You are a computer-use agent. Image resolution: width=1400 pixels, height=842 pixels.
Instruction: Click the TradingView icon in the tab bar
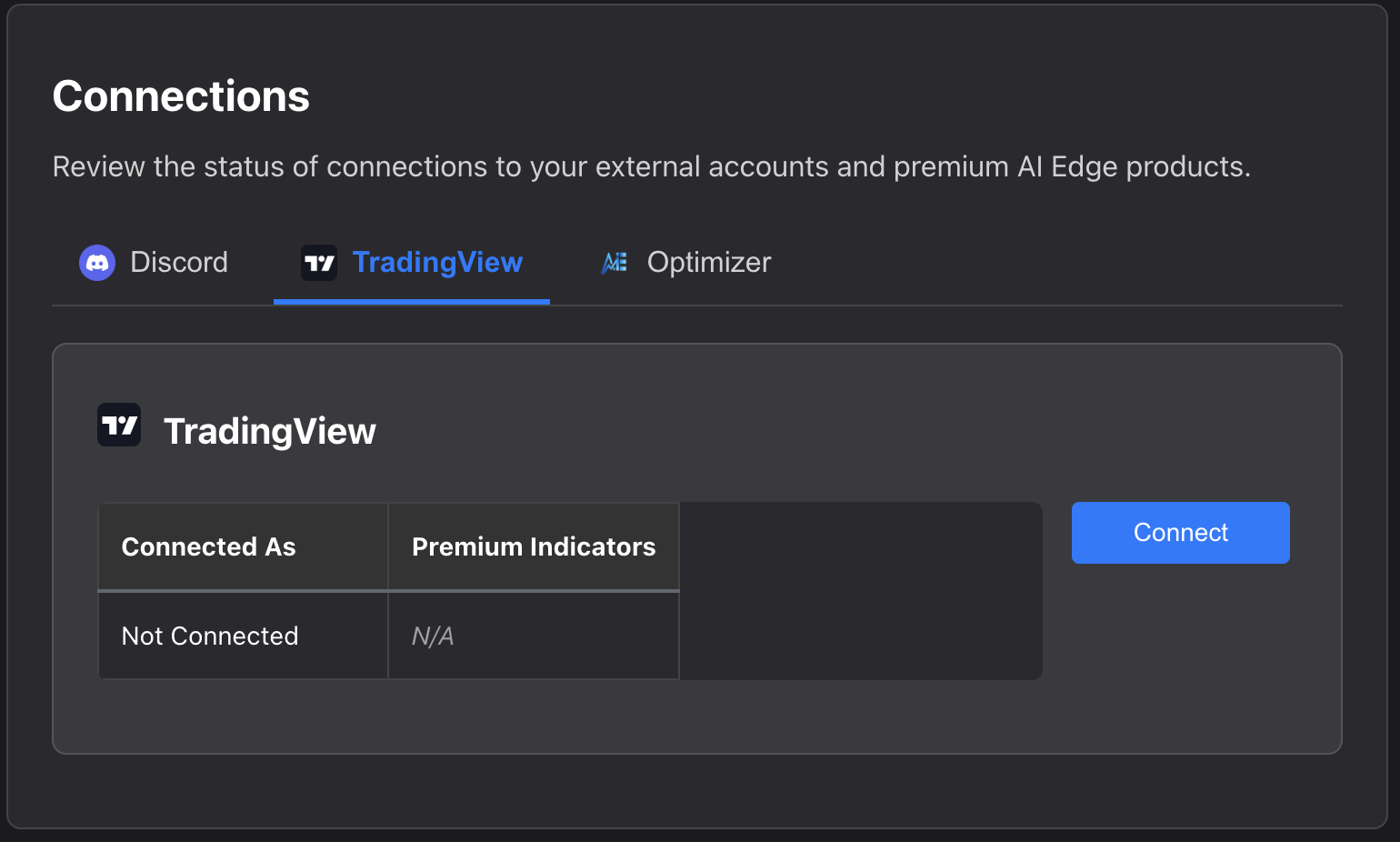coord(318,262)
